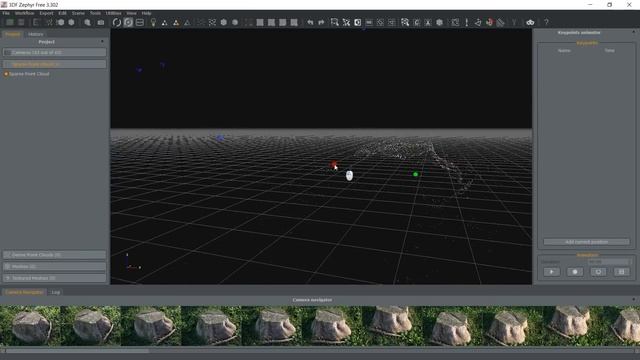The width and height of the screenshot is (640, 360).
Task: Open the Scene menu
Action: click(x=78, y=13)
